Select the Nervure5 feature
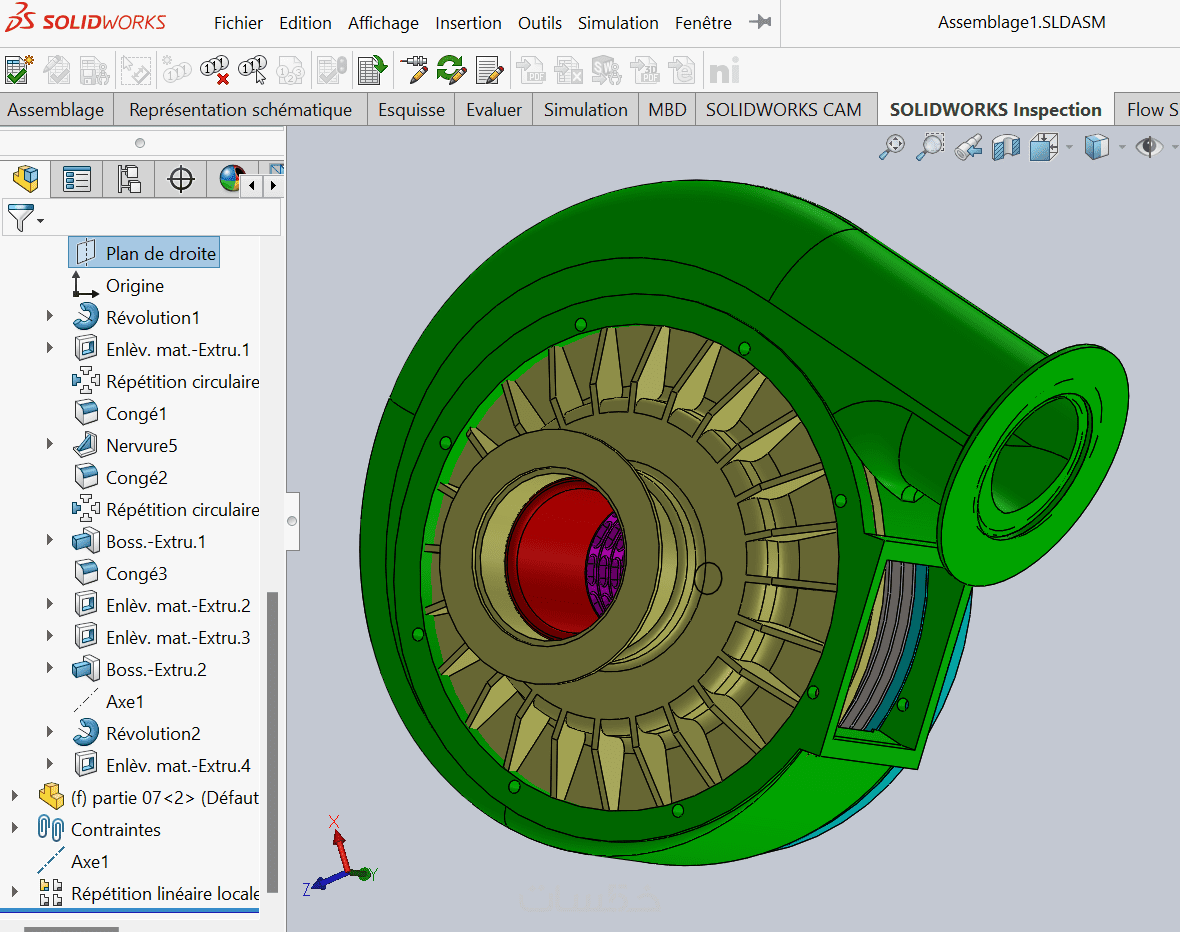1180x932 pixels. pos(141,446)
